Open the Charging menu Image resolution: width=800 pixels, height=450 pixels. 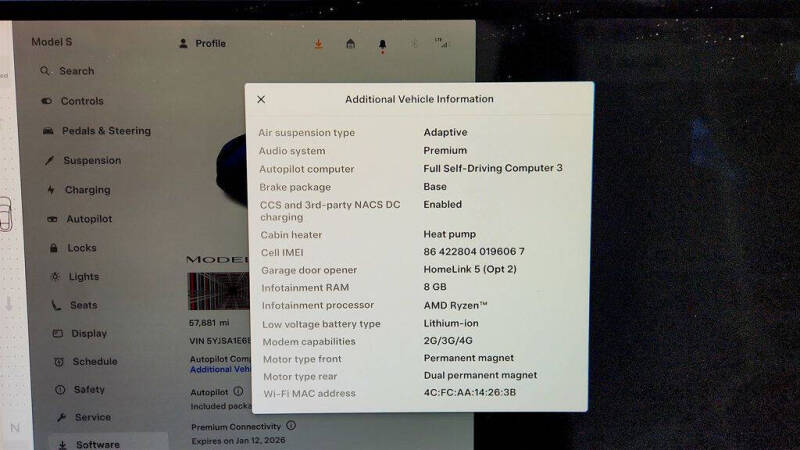(x=80, y=190)
